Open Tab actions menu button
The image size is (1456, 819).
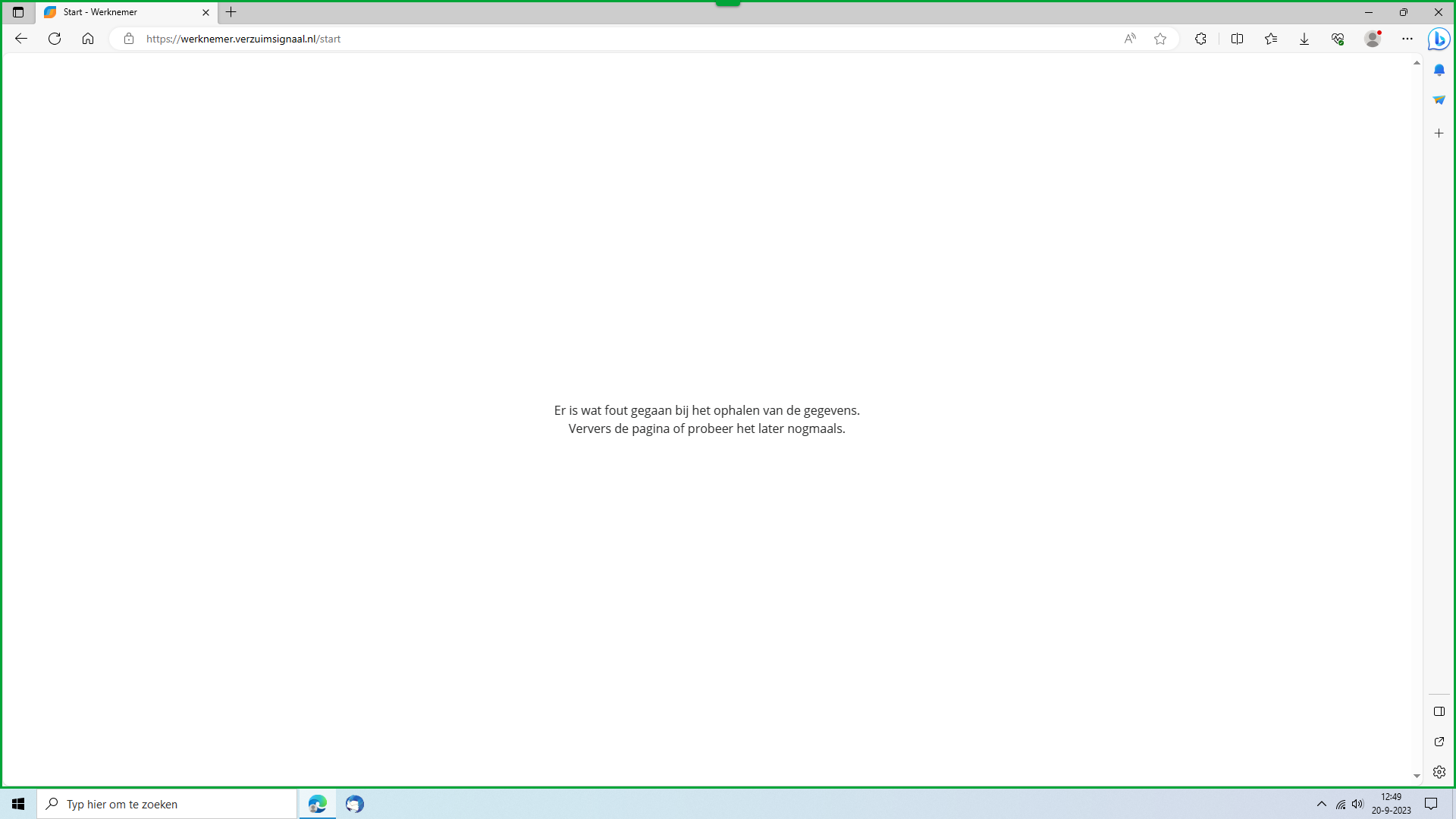[18, 12]
